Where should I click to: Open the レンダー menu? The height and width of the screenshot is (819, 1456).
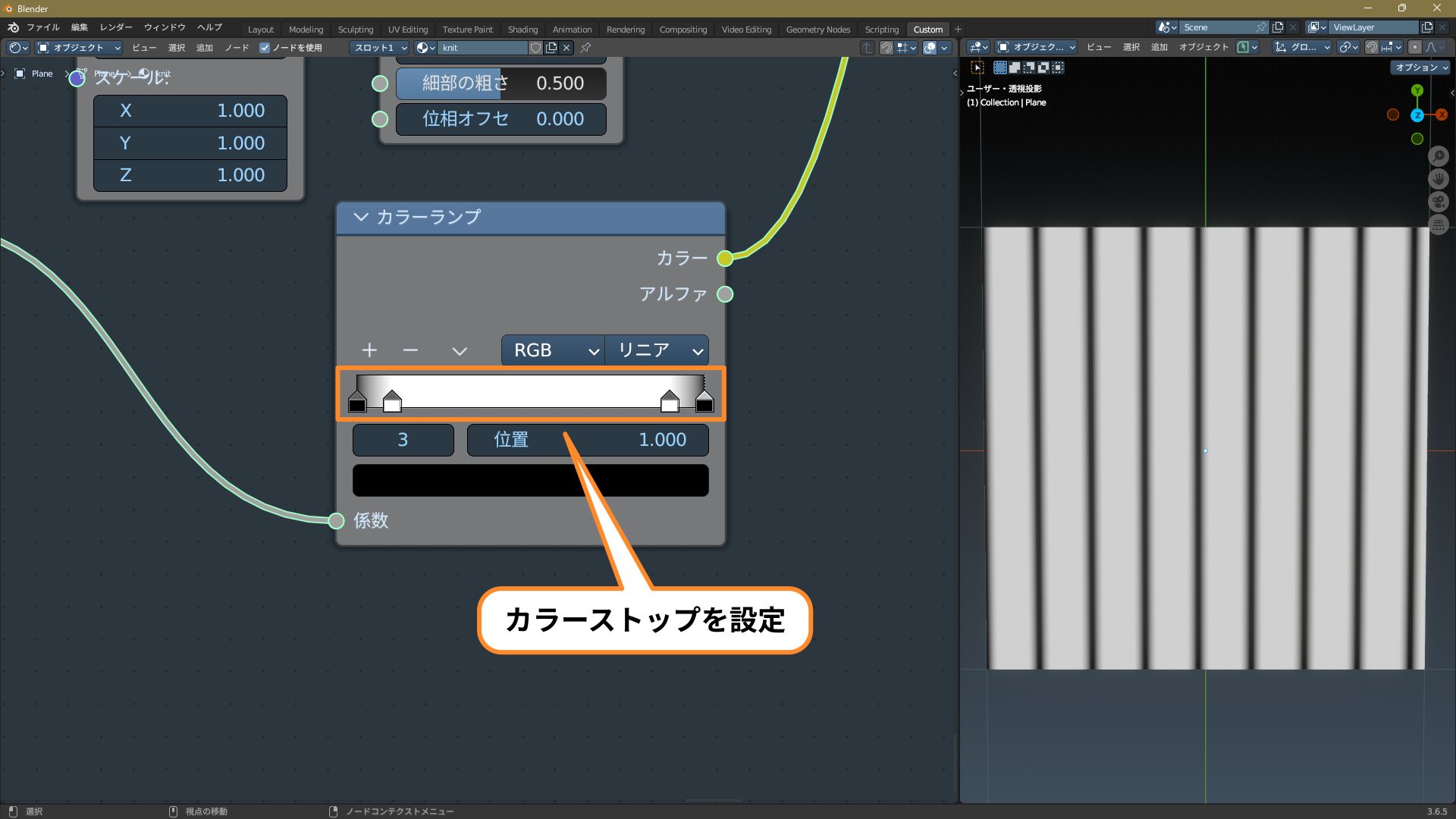[116, 27]
